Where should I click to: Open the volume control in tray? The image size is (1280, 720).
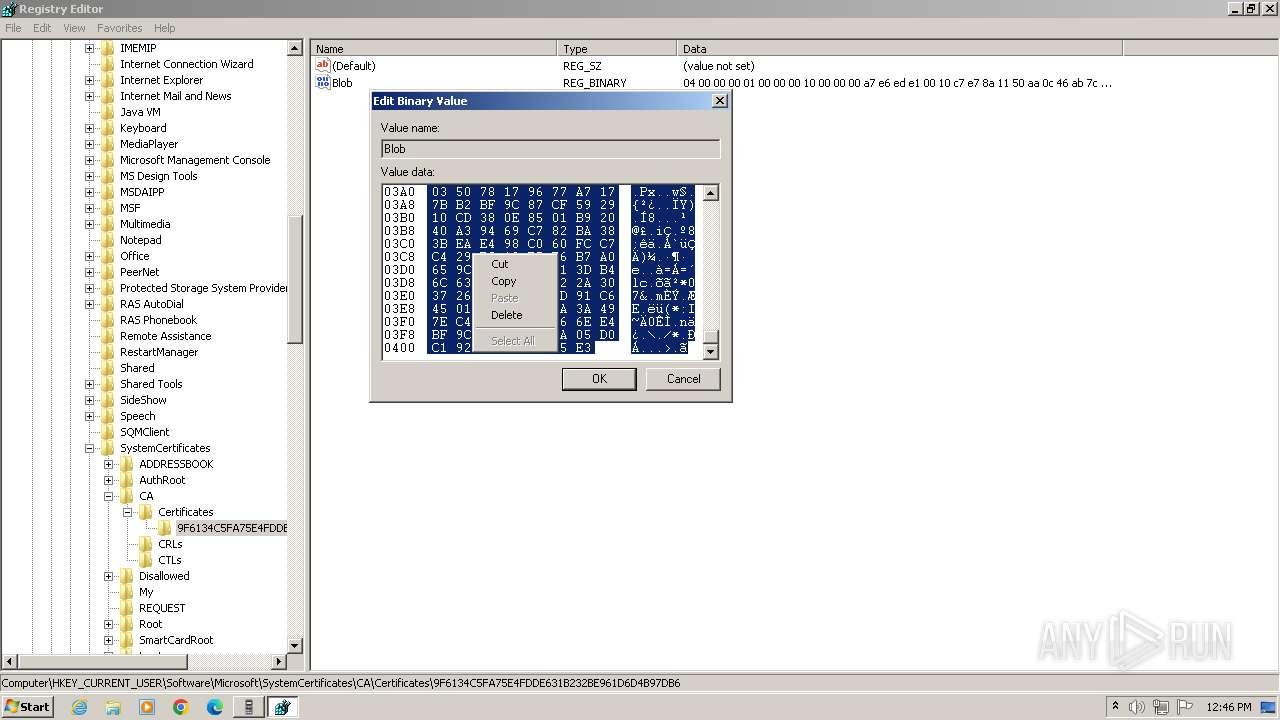tap(1137, 707)
